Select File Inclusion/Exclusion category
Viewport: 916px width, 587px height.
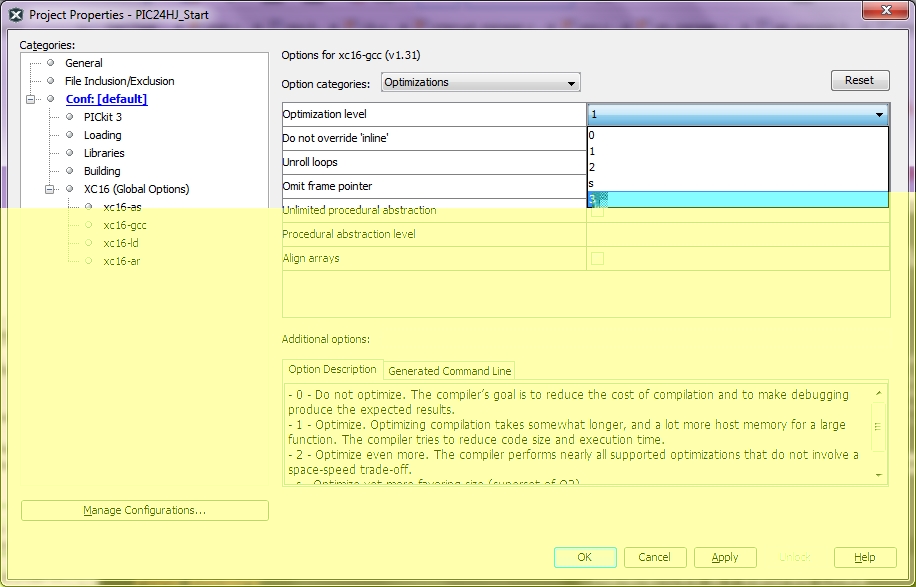(119, 81)
